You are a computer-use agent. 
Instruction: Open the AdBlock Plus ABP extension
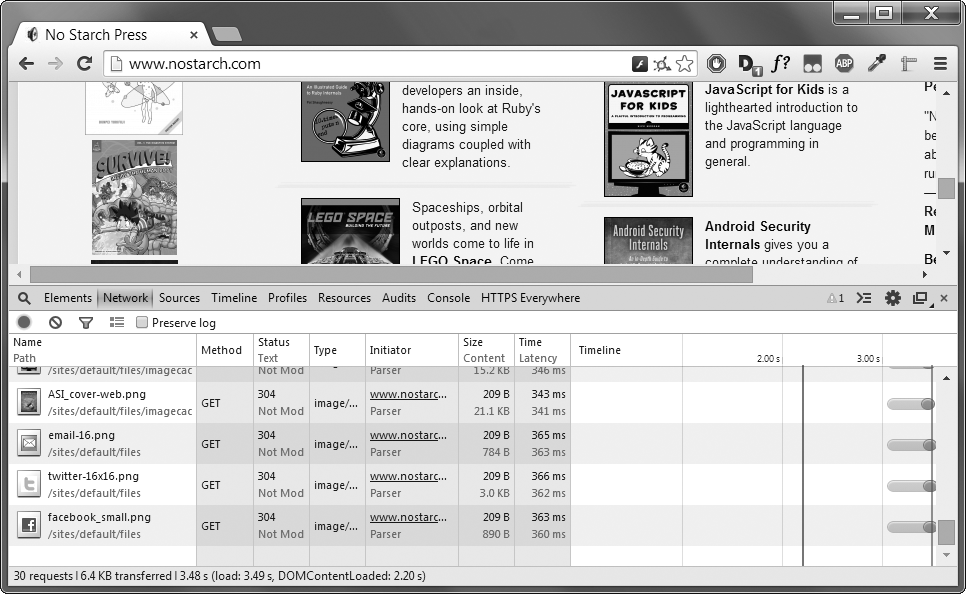[844, 63]
